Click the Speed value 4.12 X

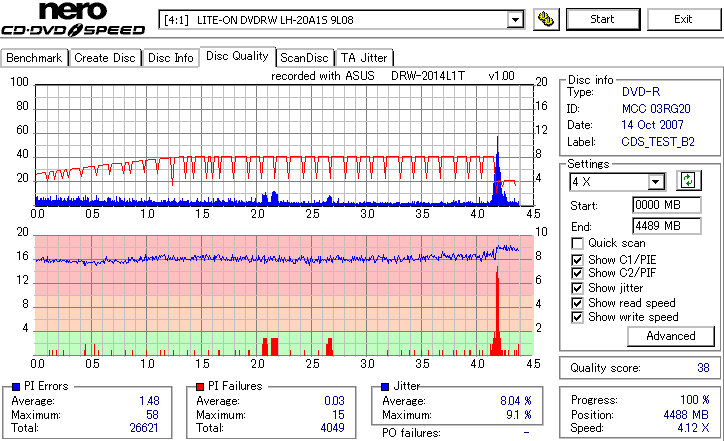[x=694, y=428]
